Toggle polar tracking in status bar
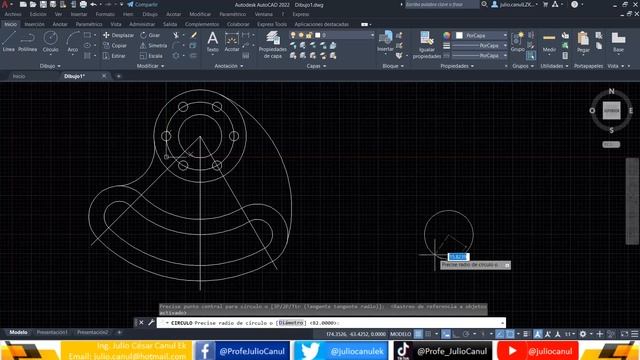 pos(466,334)
